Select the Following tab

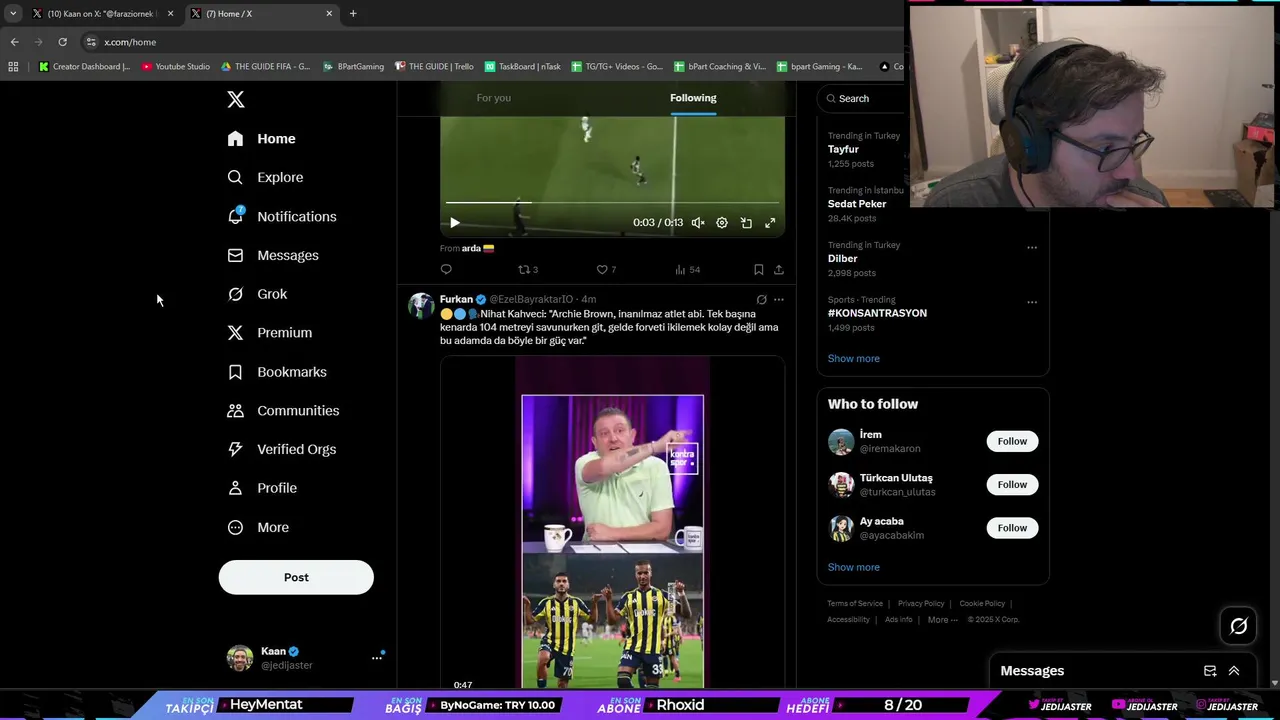[x=693, y=98]
